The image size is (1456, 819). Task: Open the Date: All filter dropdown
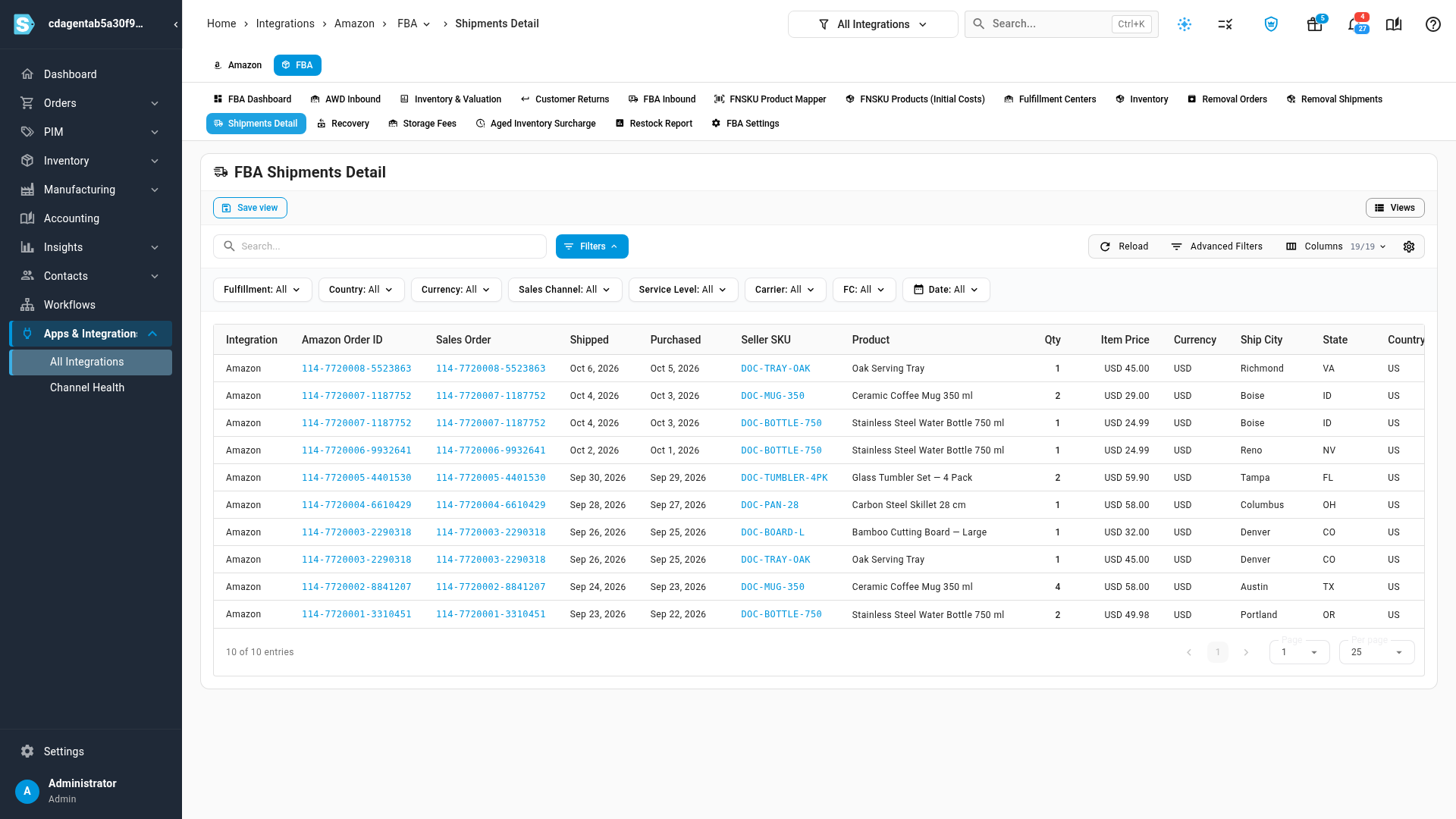click(946, 290)
